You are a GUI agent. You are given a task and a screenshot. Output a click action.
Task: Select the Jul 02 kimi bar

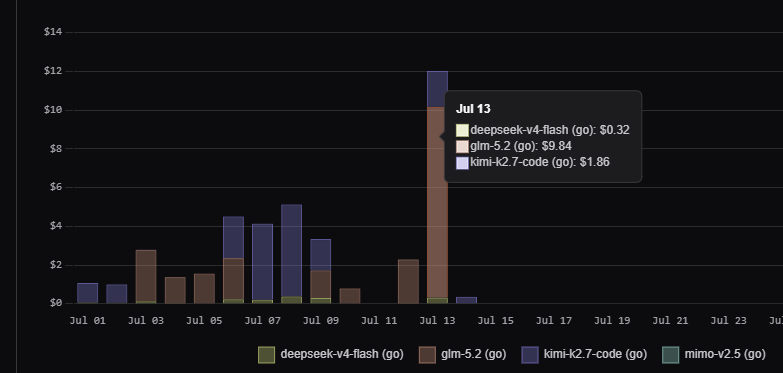pos(116,294)
